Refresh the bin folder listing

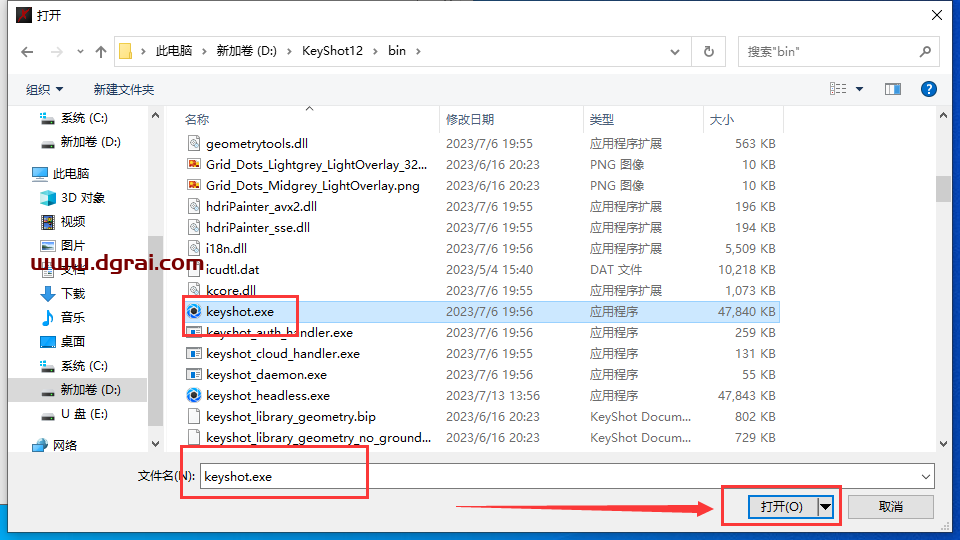coord(708,52)
